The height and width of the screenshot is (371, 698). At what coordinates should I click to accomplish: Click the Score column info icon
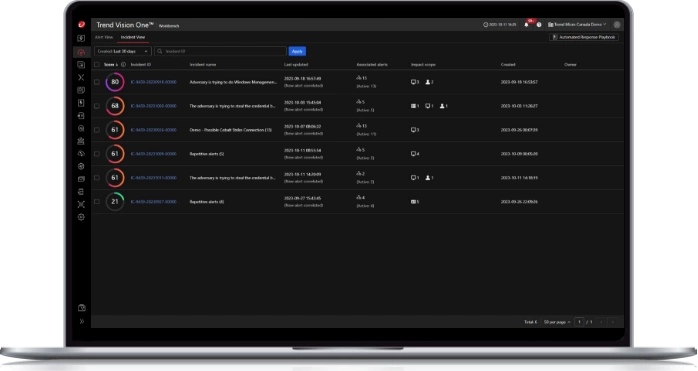[x=123, y=65]
